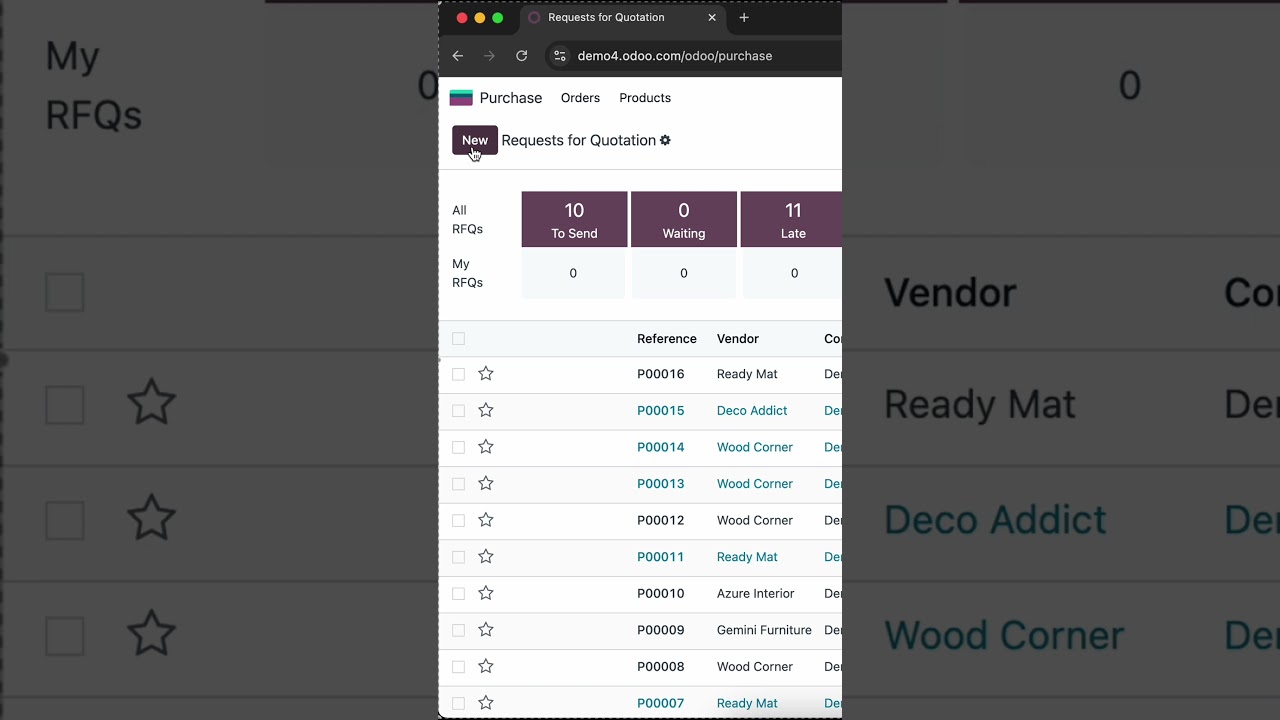This screenshot has height=720, width=1280.
Task: Select the checkbox for P00014
Action: 458,447
